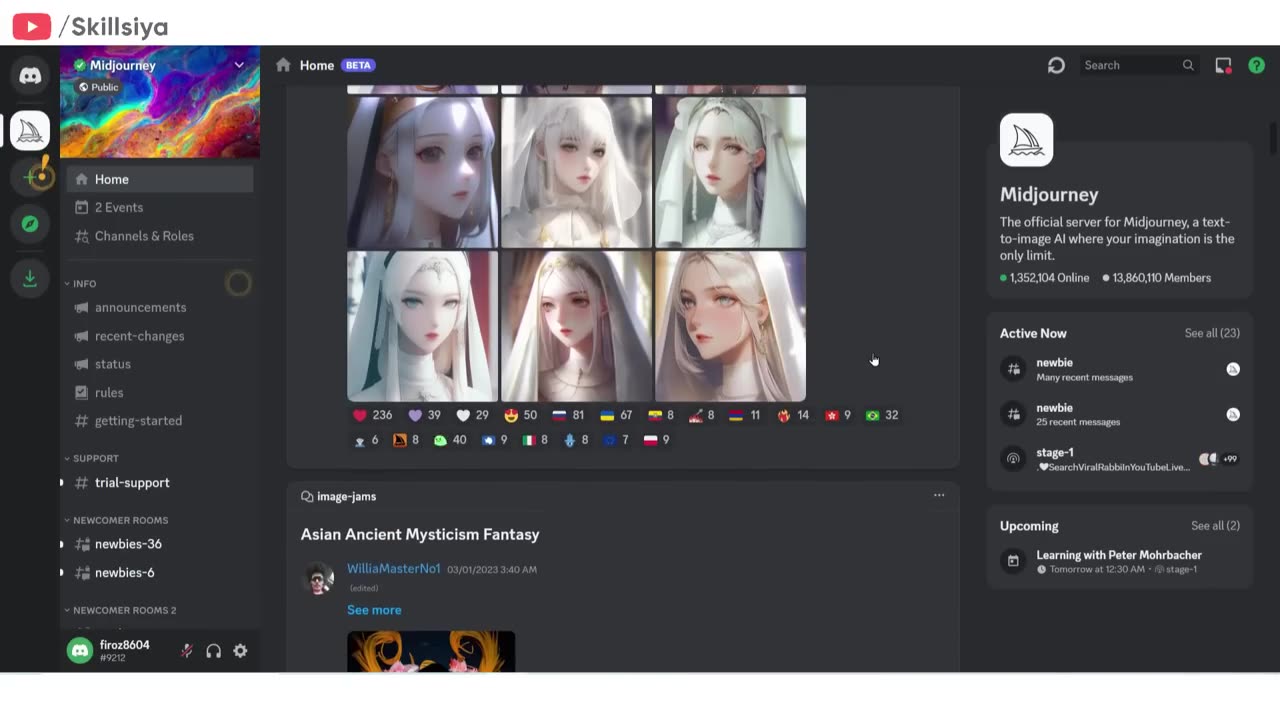Open user settings gear icon
Screen dimensions: 1280x720
pos(240,651)
